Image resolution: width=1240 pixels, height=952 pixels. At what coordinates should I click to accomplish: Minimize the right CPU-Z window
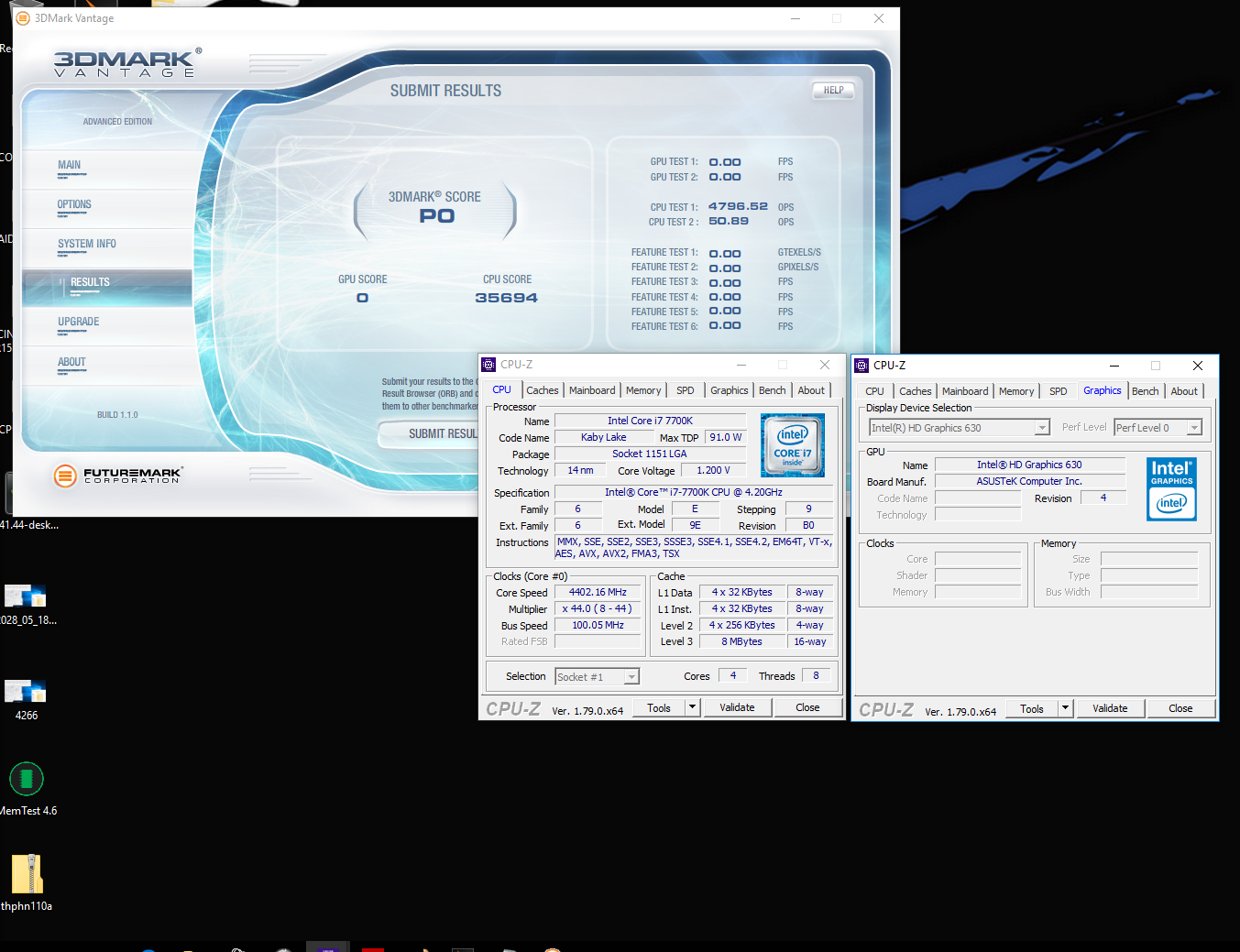click(1114, 366)
